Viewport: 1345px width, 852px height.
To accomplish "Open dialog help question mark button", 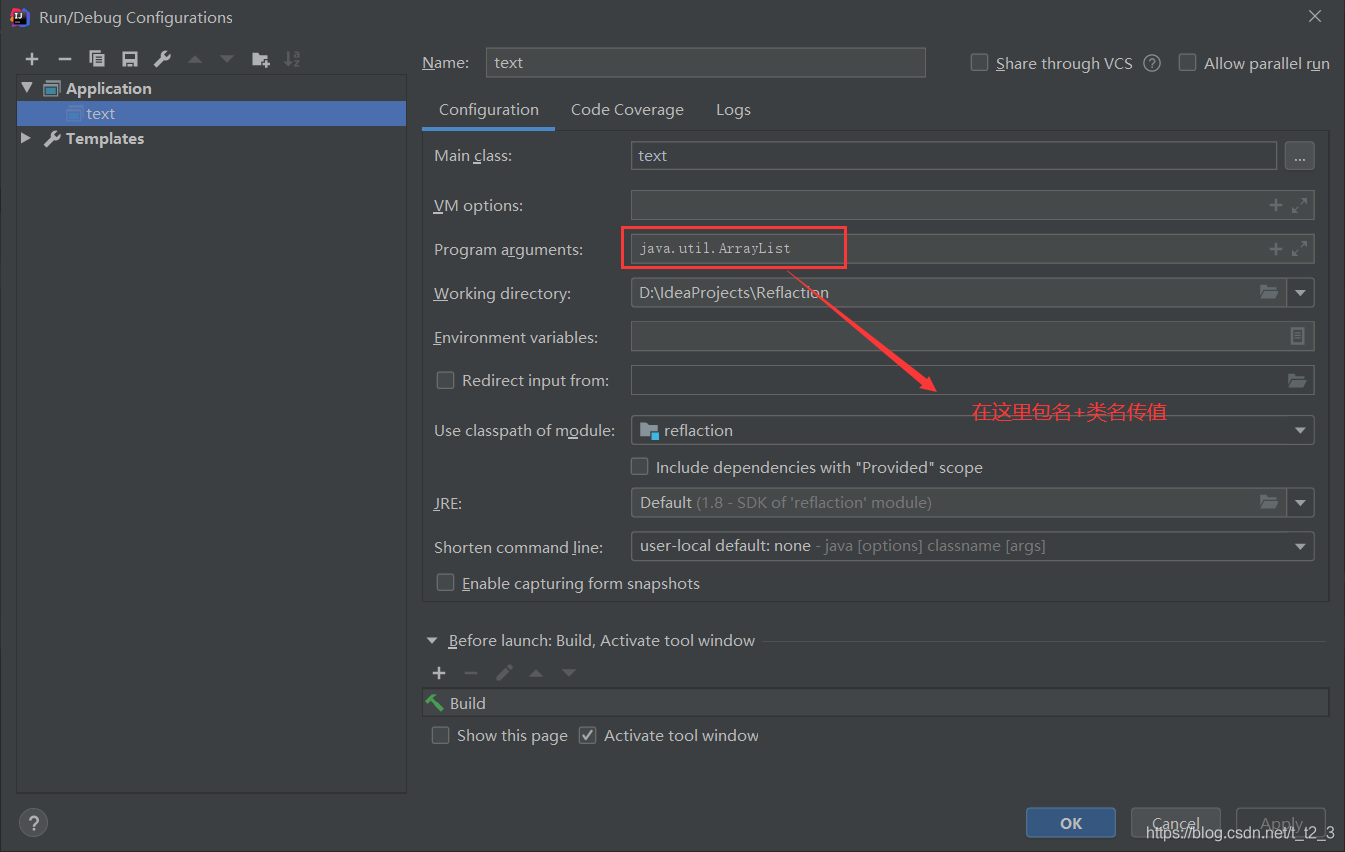I will pos(33,823).
